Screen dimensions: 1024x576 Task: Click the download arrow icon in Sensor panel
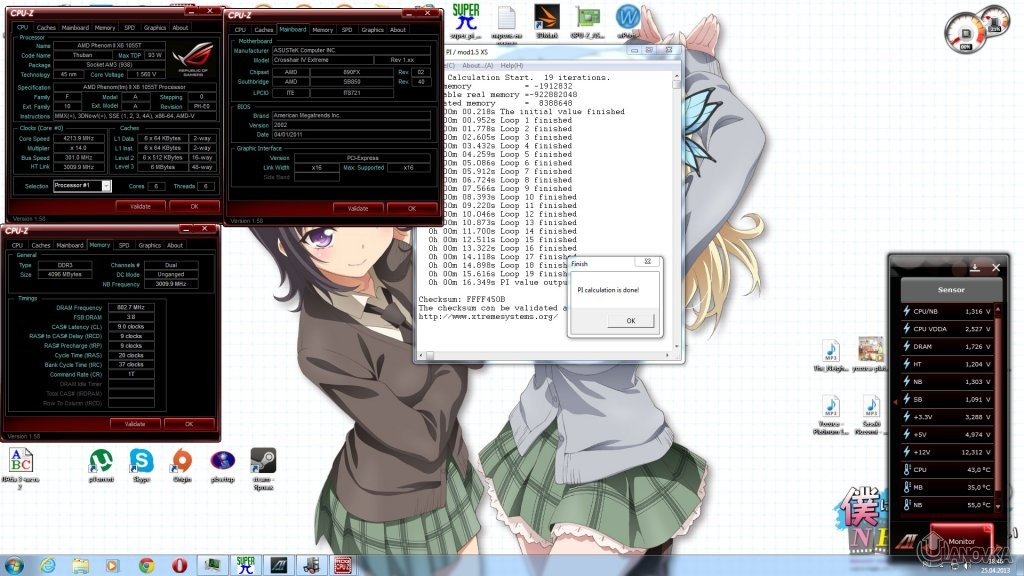click(x=975, y=267)
